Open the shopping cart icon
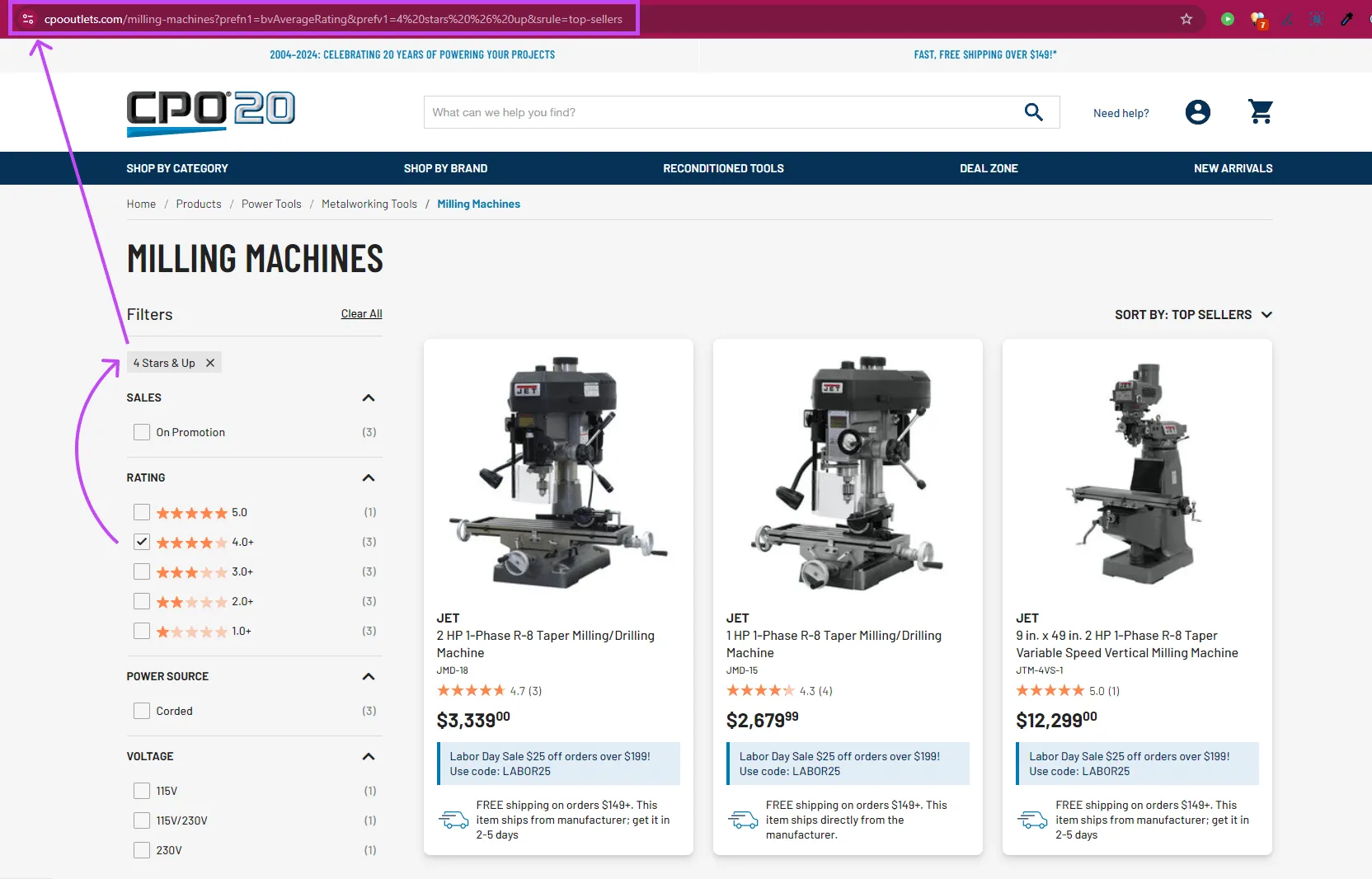This screenshot has height=879, width=1372. pos(1261,112)
